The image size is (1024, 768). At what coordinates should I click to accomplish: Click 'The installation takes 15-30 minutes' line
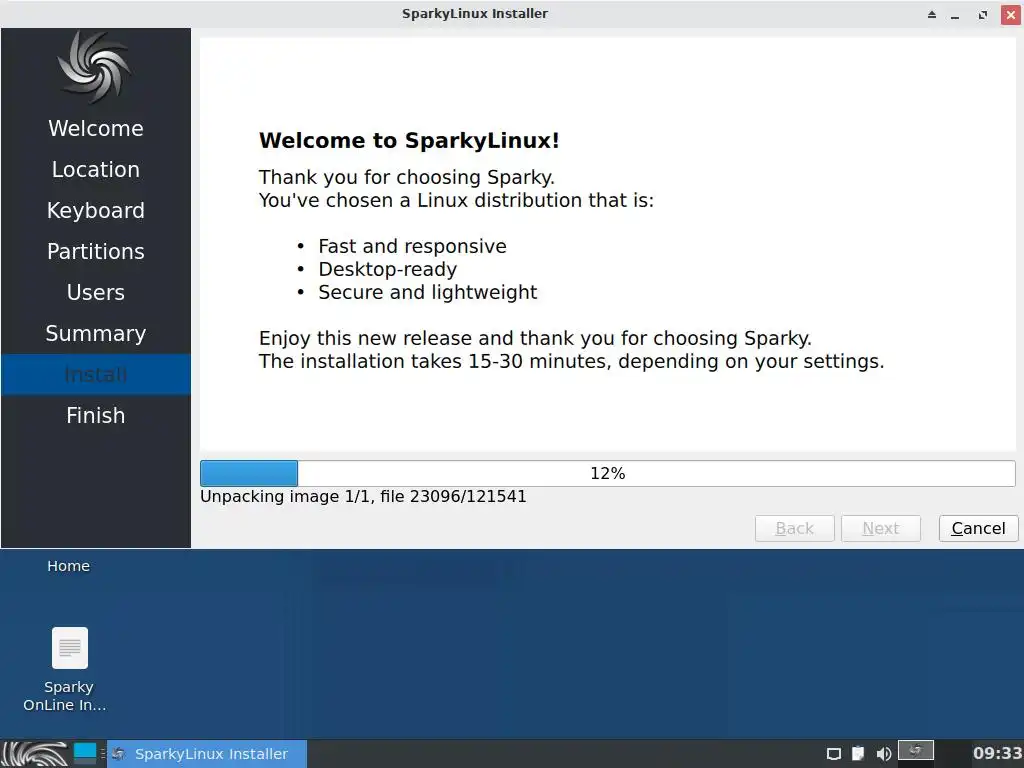point(571,361)
